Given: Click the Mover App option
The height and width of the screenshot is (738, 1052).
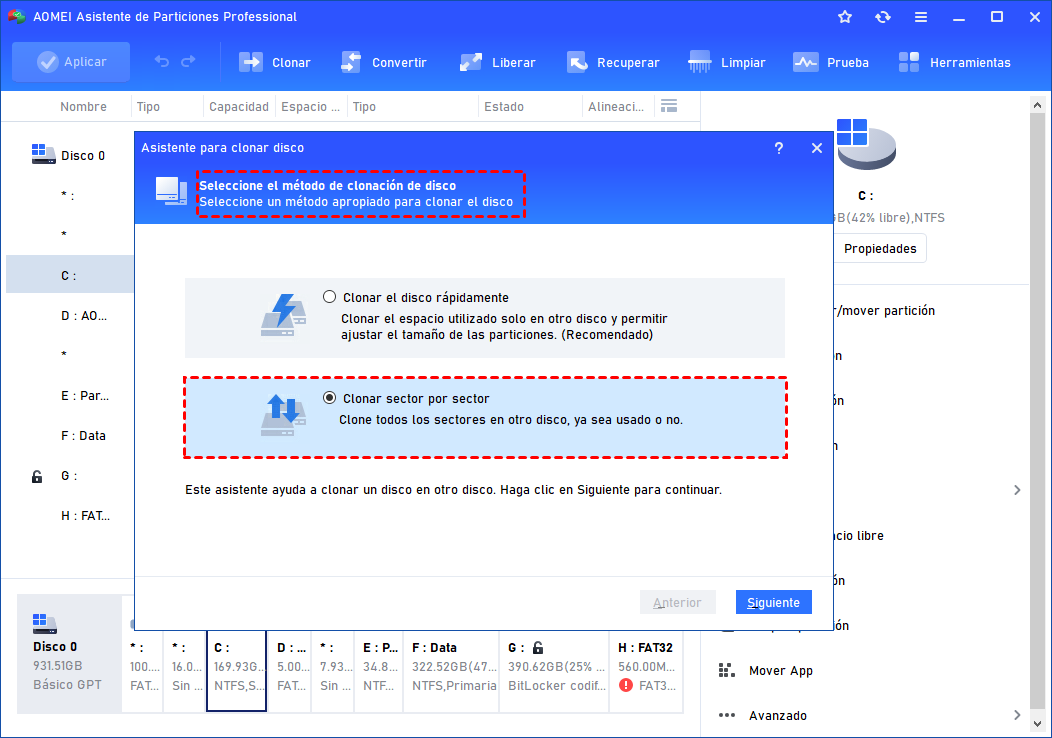Looking at the screenshot, I should click(x=781, y=670).
